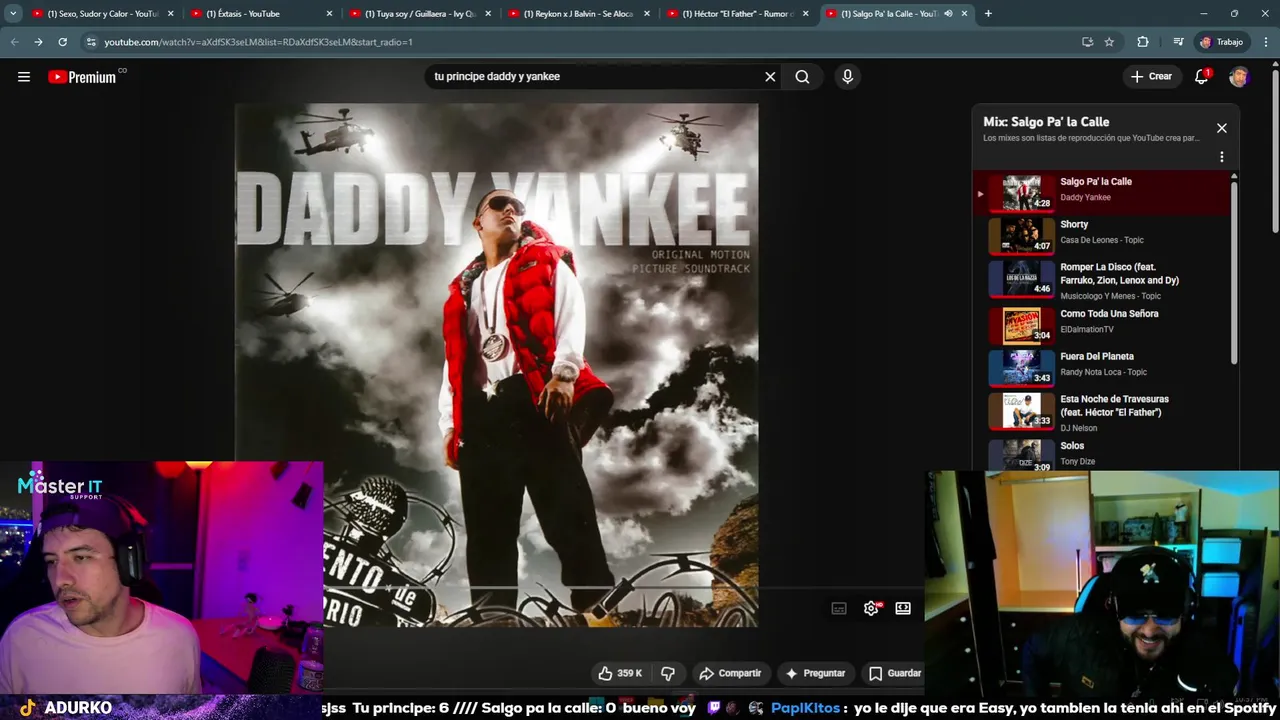Close the Mix: Salgo Pa' la Calle playlist panel

click(x=1221, y=128)
